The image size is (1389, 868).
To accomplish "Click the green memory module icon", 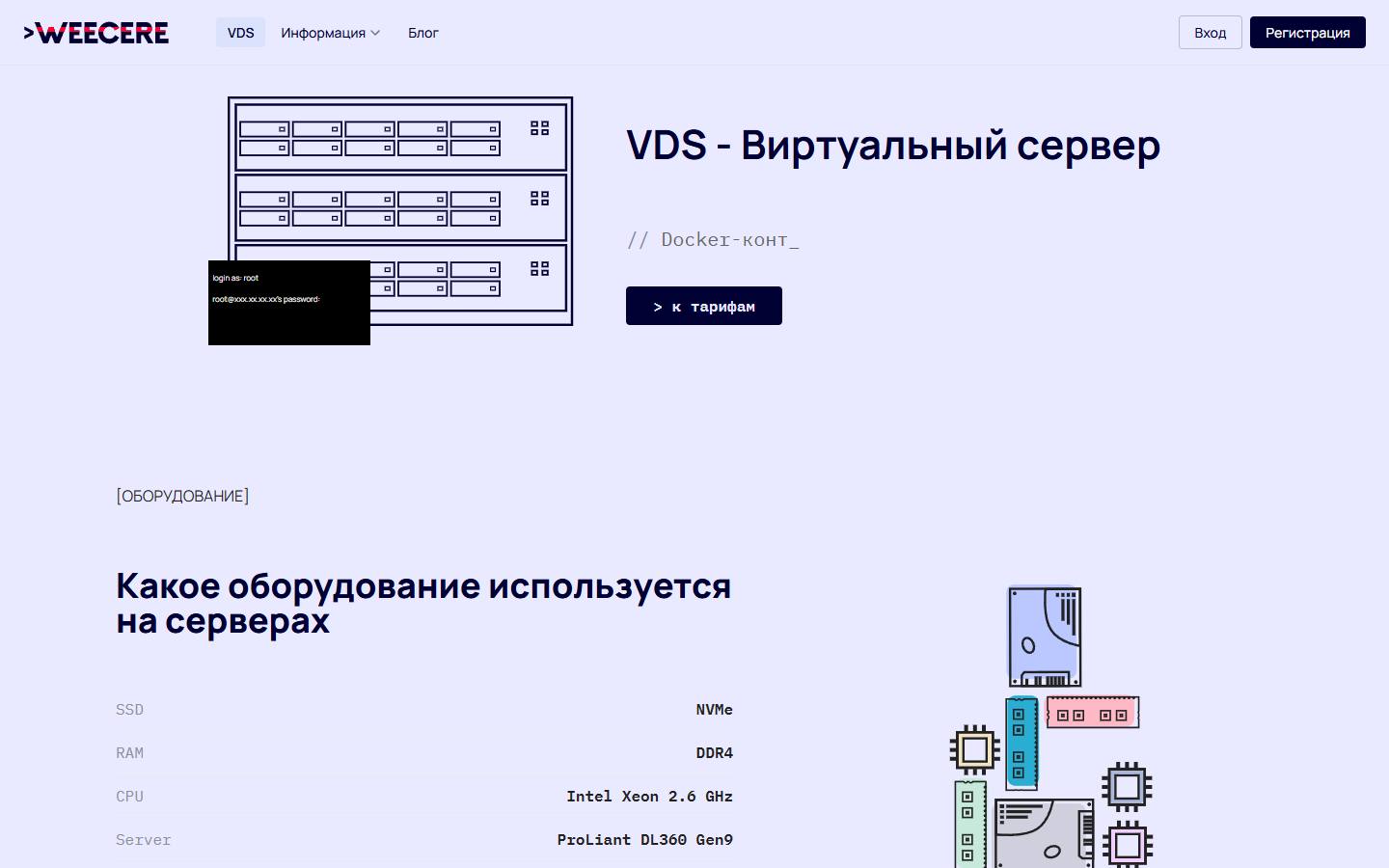I will click(970, 825).
